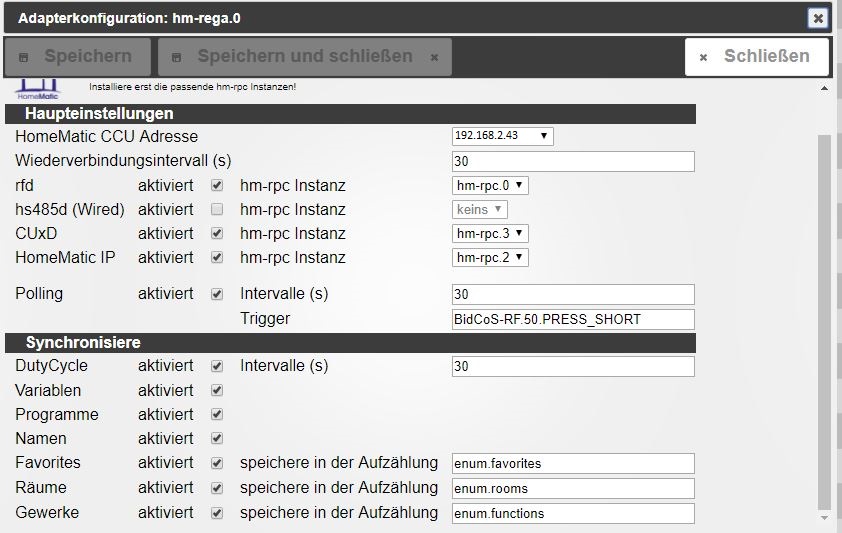This screenshot has height=533, width=842.
Task: Toggle HomeMatic IP aktiviert checkbox
Action: click(x=217, y=258)
